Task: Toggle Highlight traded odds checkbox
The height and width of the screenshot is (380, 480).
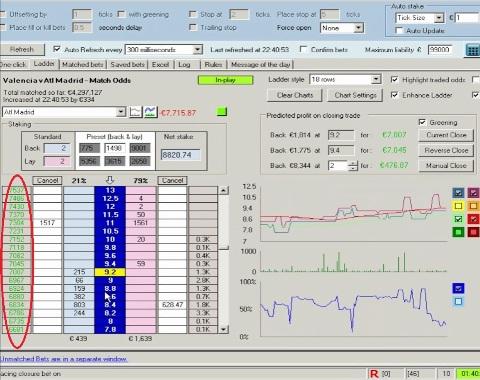Action: click(394, 79)
